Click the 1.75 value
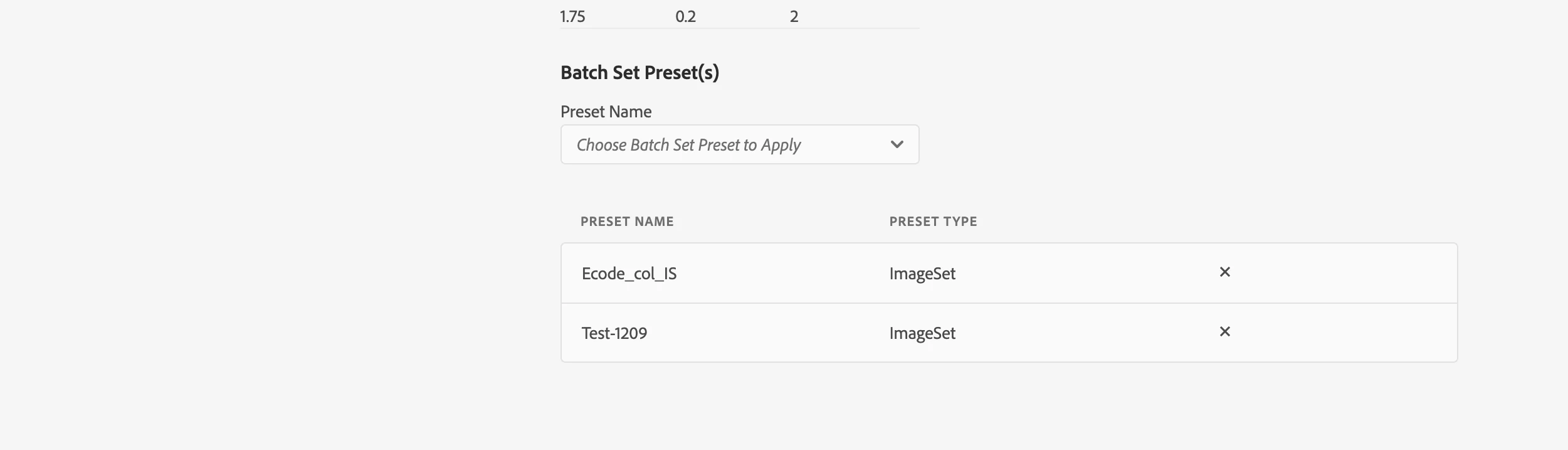This screenshot has width=1568, height=450. pyautogui.click(x=572, y=17)
